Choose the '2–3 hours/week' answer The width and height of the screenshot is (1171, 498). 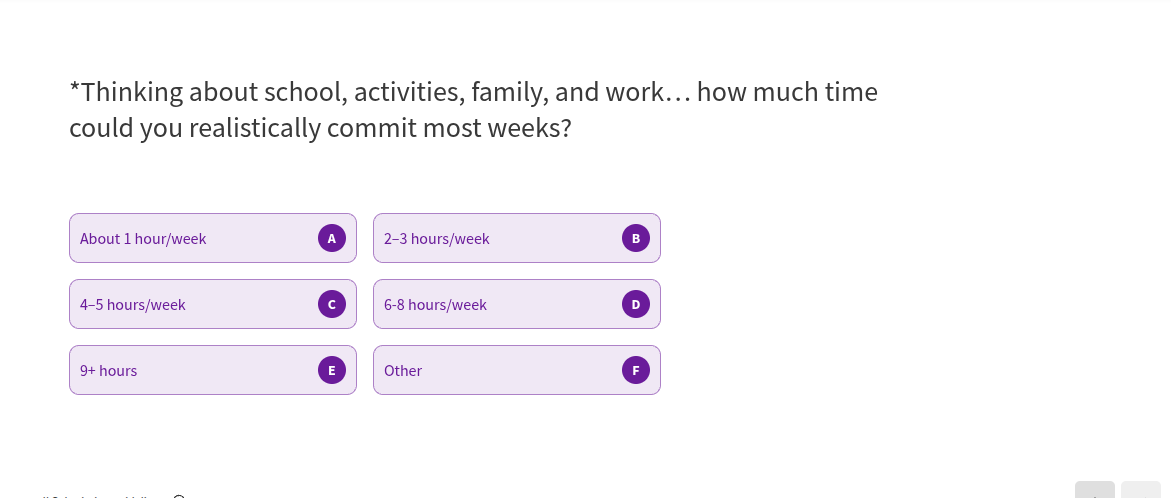point(517,238)
